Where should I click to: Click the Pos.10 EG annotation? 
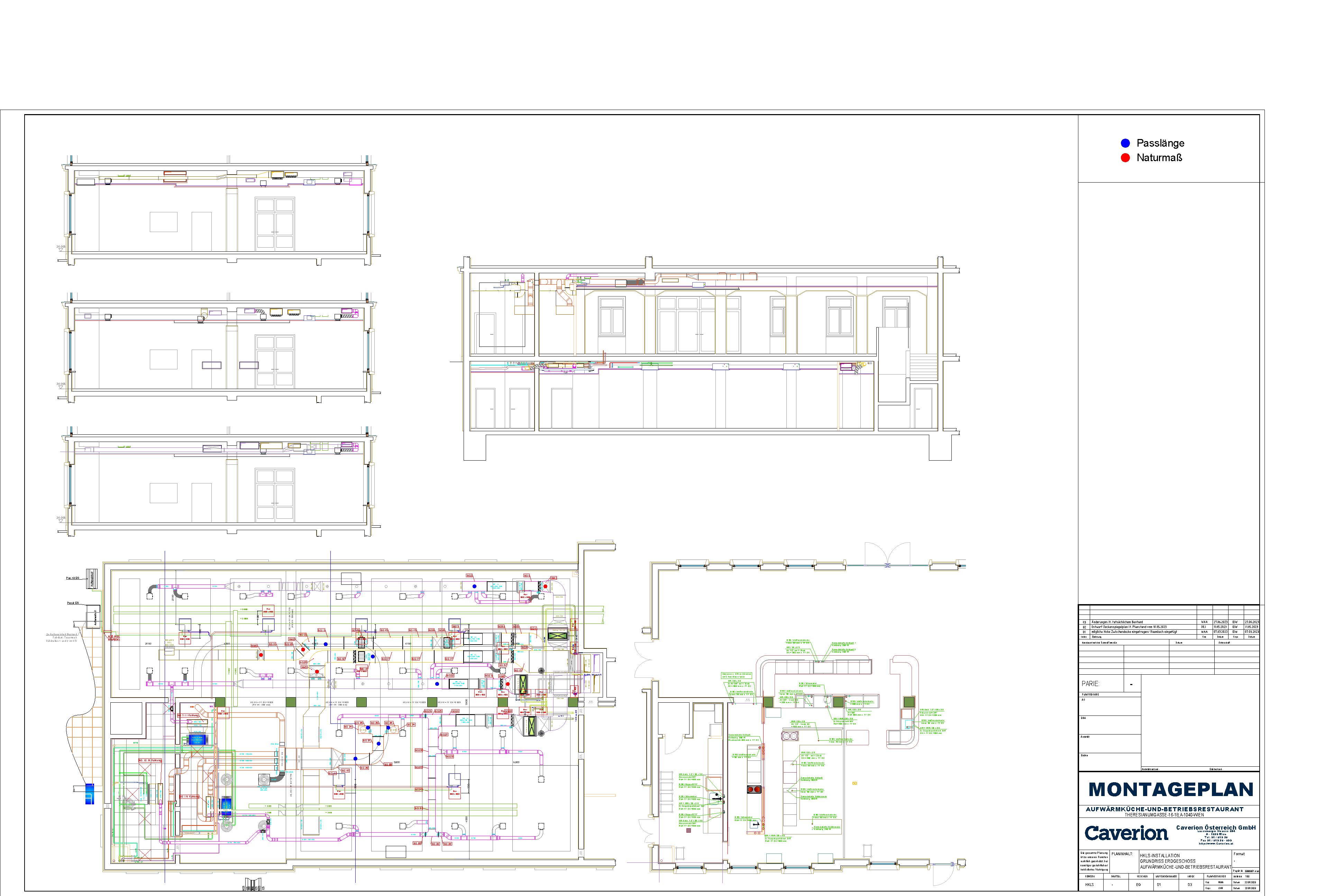tap(73, 578)
